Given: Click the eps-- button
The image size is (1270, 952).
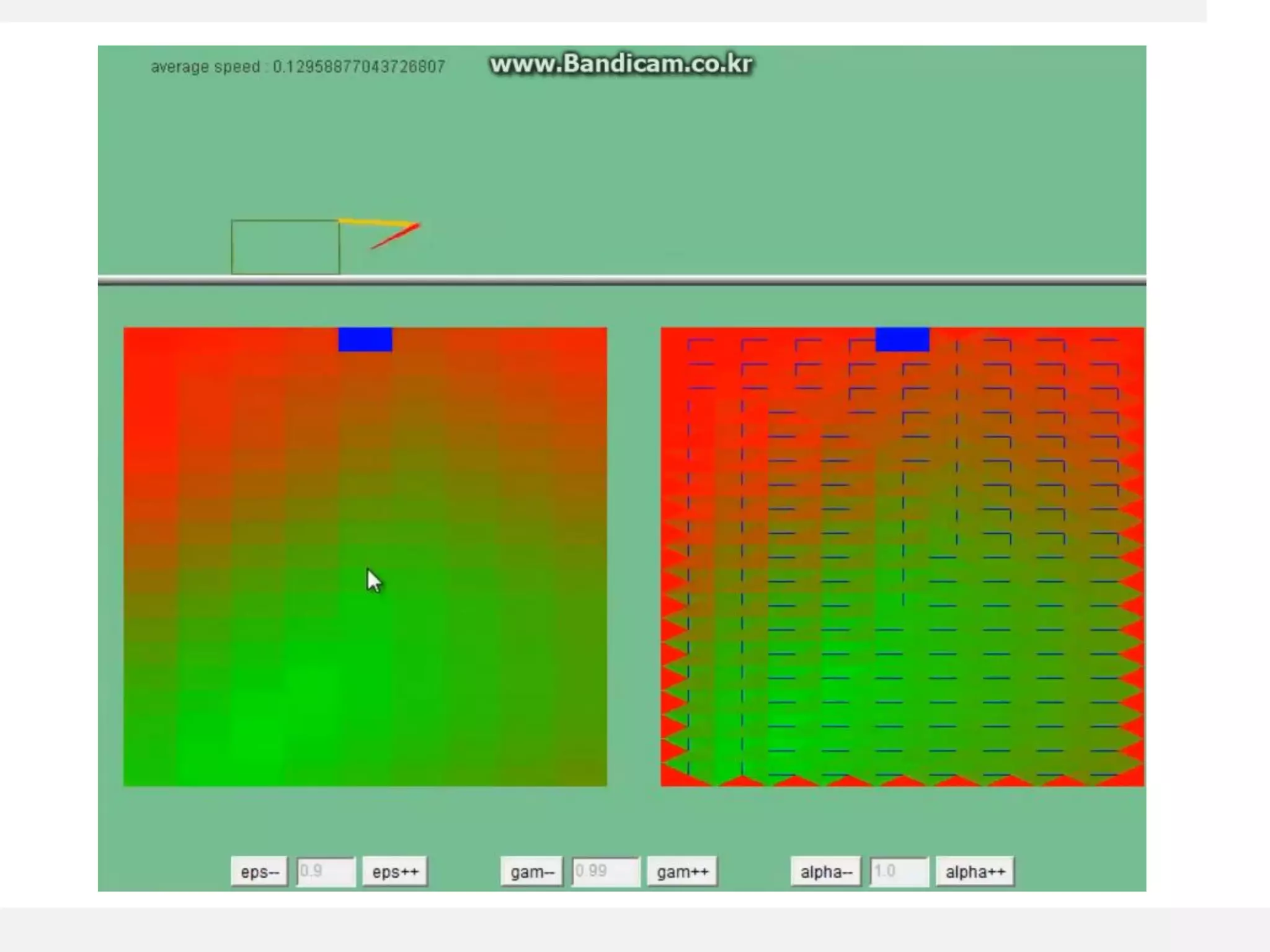Looking at the screenshot, I should [259, 871].
